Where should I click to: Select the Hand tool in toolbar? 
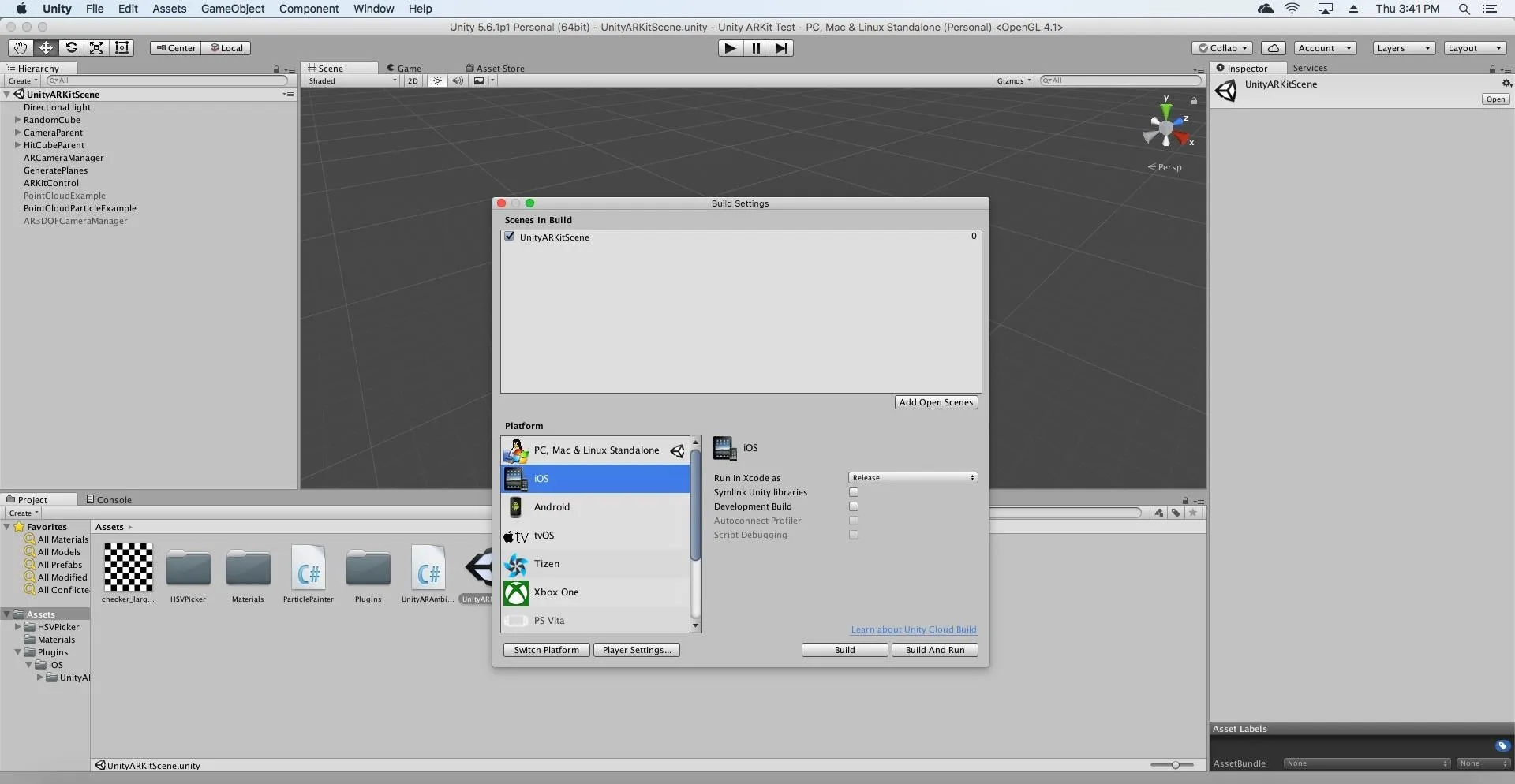point(21,47)
